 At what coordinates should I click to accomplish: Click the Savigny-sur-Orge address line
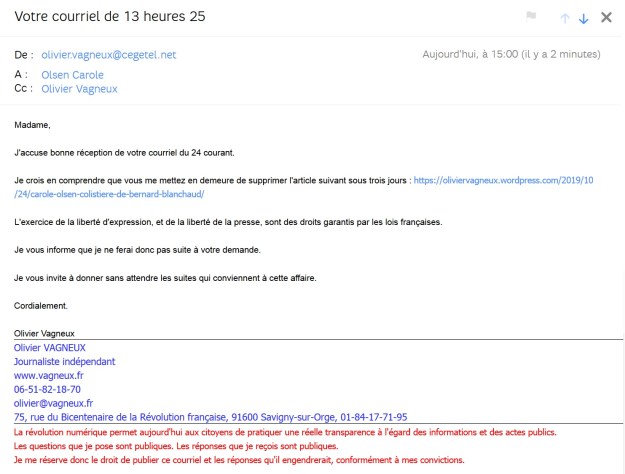click(210, 417)
